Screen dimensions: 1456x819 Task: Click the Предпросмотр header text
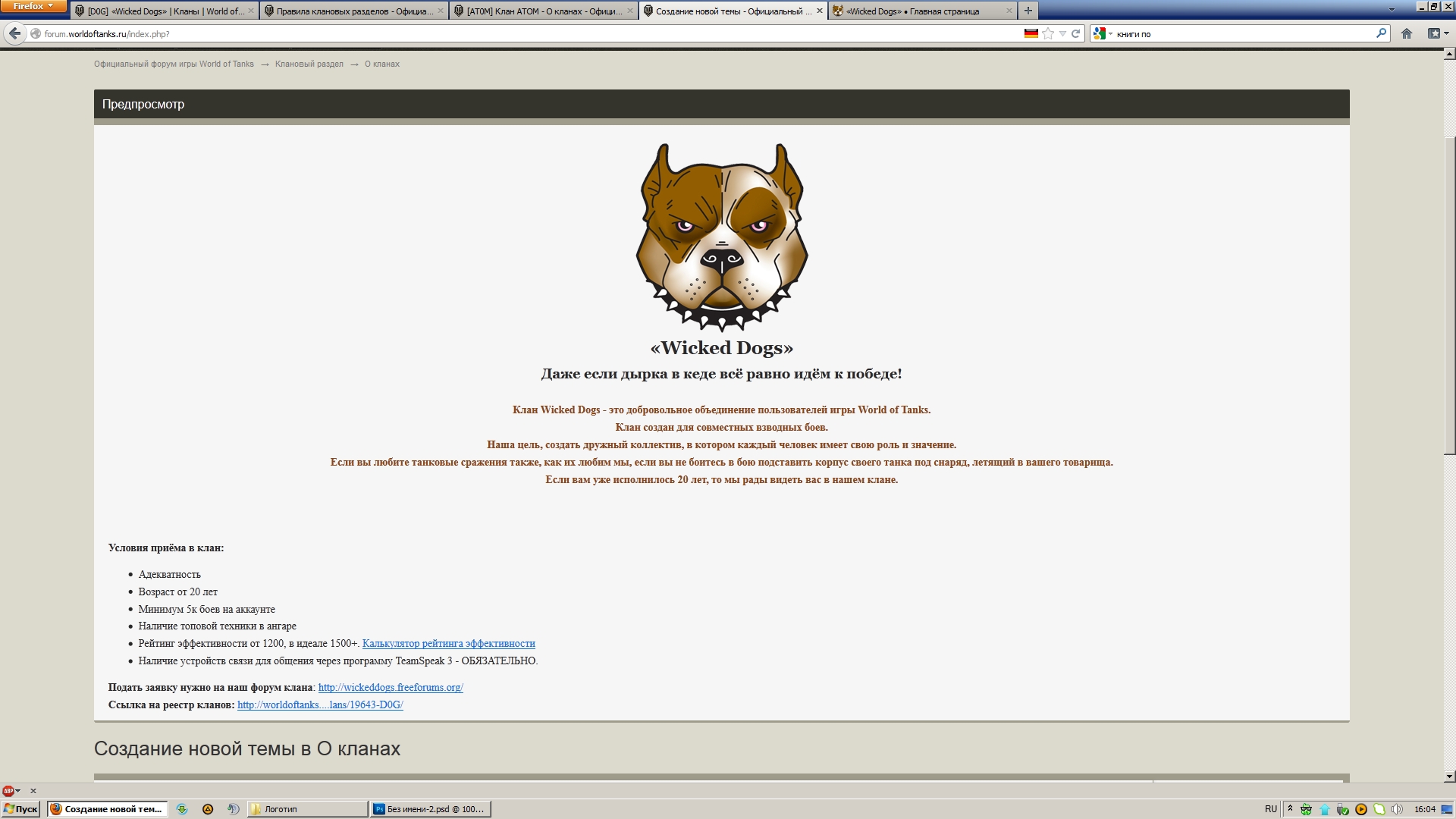[143, 104]
